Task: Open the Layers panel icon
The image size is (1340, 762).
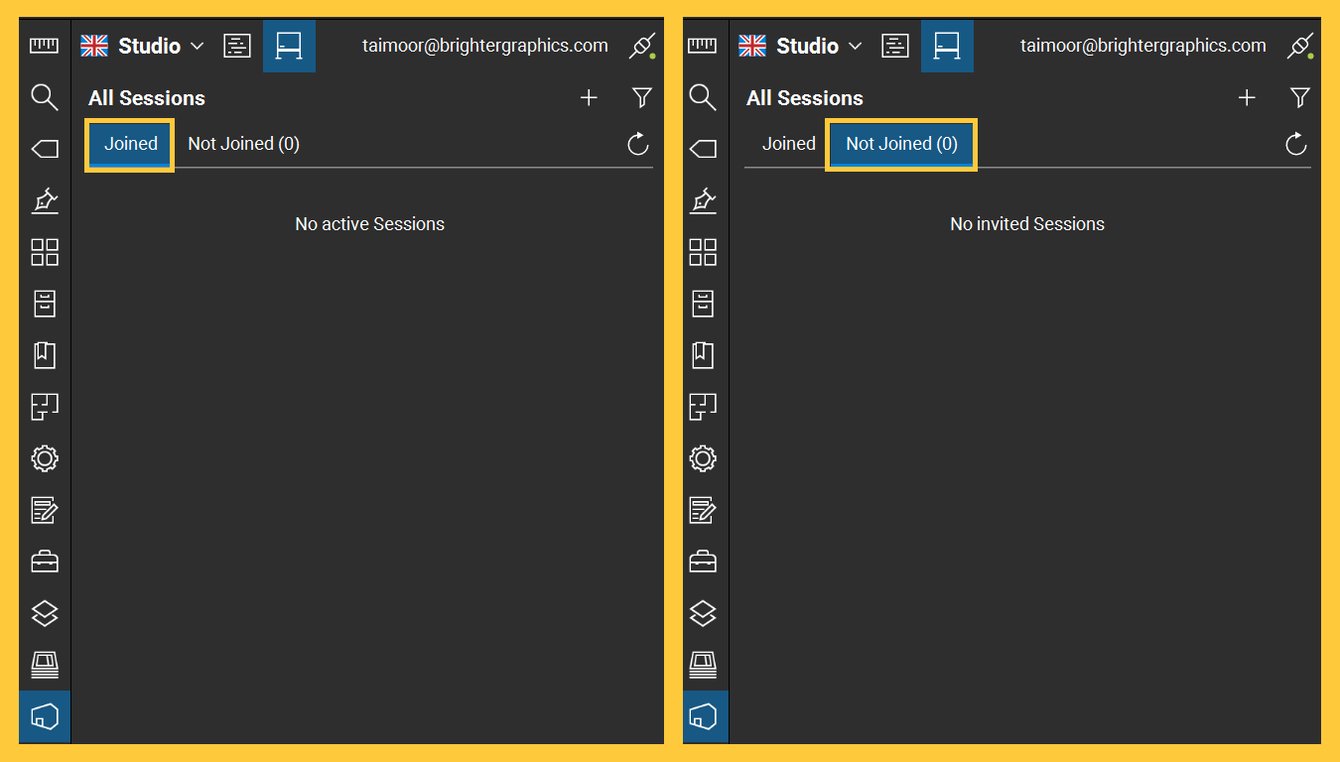Action: [44, 613]
